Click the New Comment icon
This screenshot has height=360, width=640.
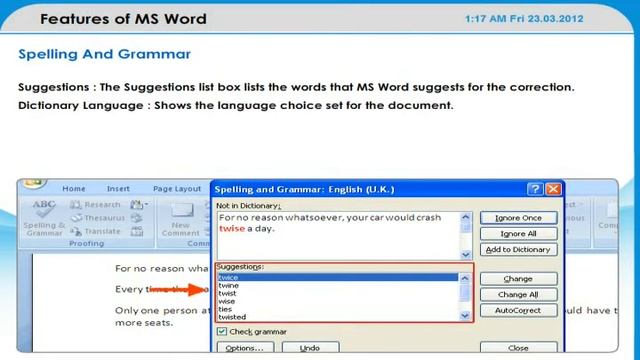click(x=182, y=210)
